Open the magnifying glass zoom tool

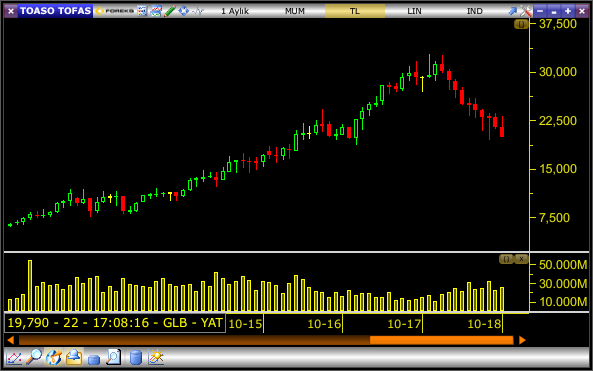click(x=34, y=357)
